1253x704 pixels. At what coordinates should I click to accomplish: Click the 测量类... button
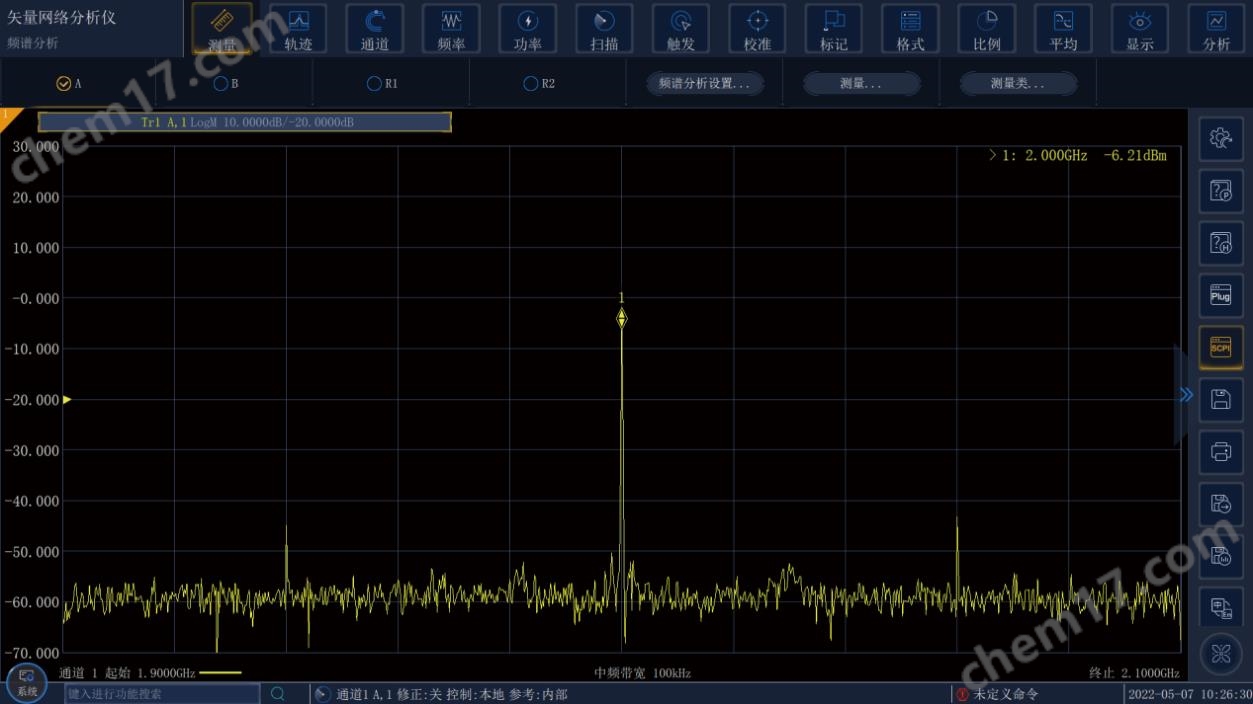coord(1018,84)
